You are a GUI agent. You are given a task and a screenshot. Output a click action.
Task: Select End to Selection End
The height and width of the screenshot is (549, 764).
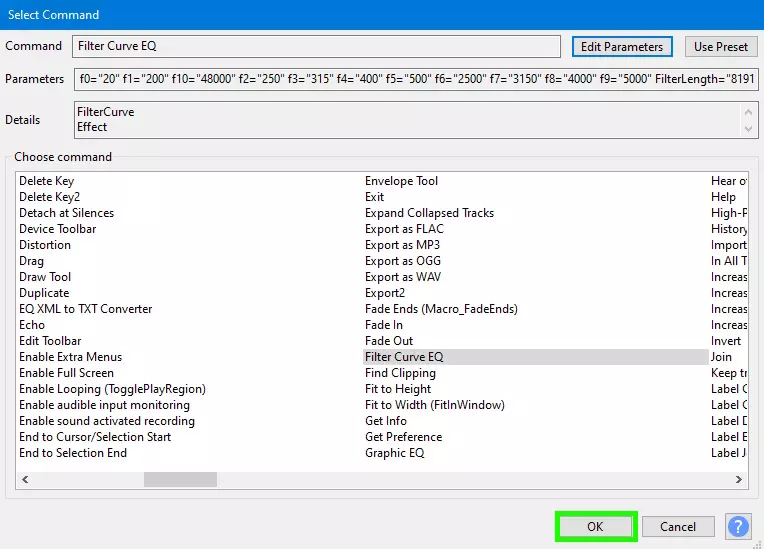point(73,453)
